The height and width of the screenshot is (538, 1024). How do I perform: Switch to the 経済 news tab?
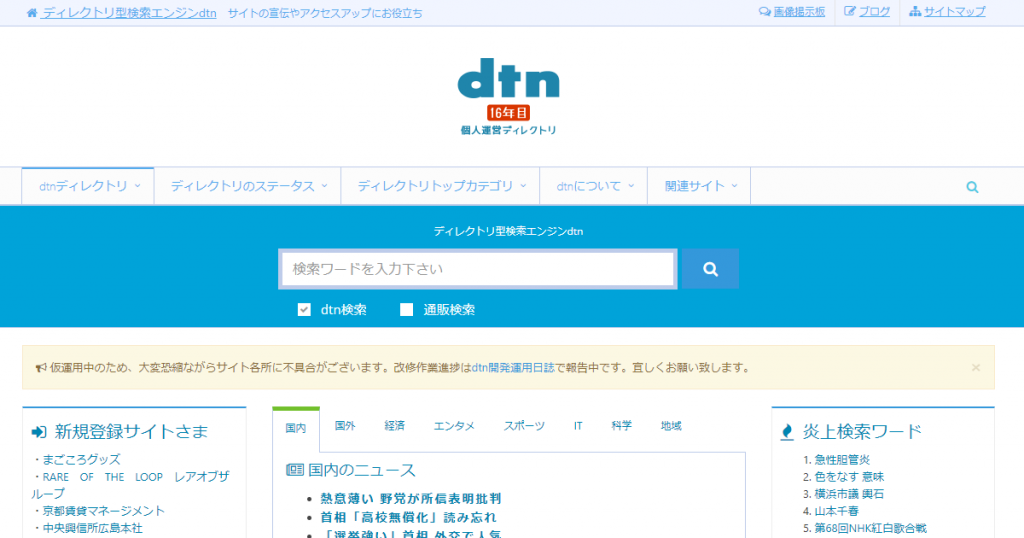[x=394, y=426]
